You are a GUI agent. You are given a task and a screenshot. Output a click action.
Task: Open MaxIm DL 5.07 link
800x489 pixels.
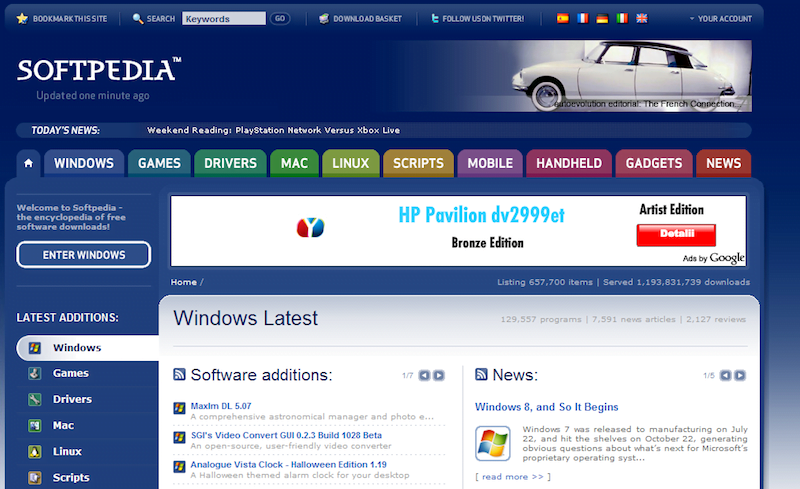tap(221, 406)
